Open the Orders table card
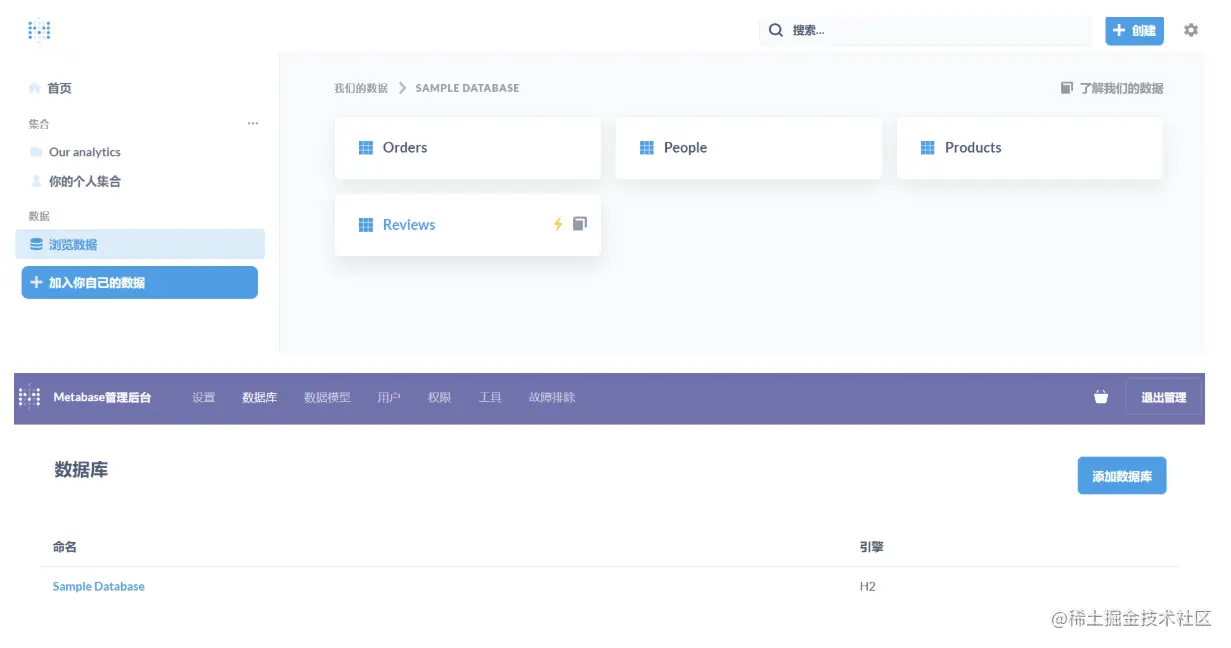The height and width of the screenshot is (648, 1231). [468, 148]
